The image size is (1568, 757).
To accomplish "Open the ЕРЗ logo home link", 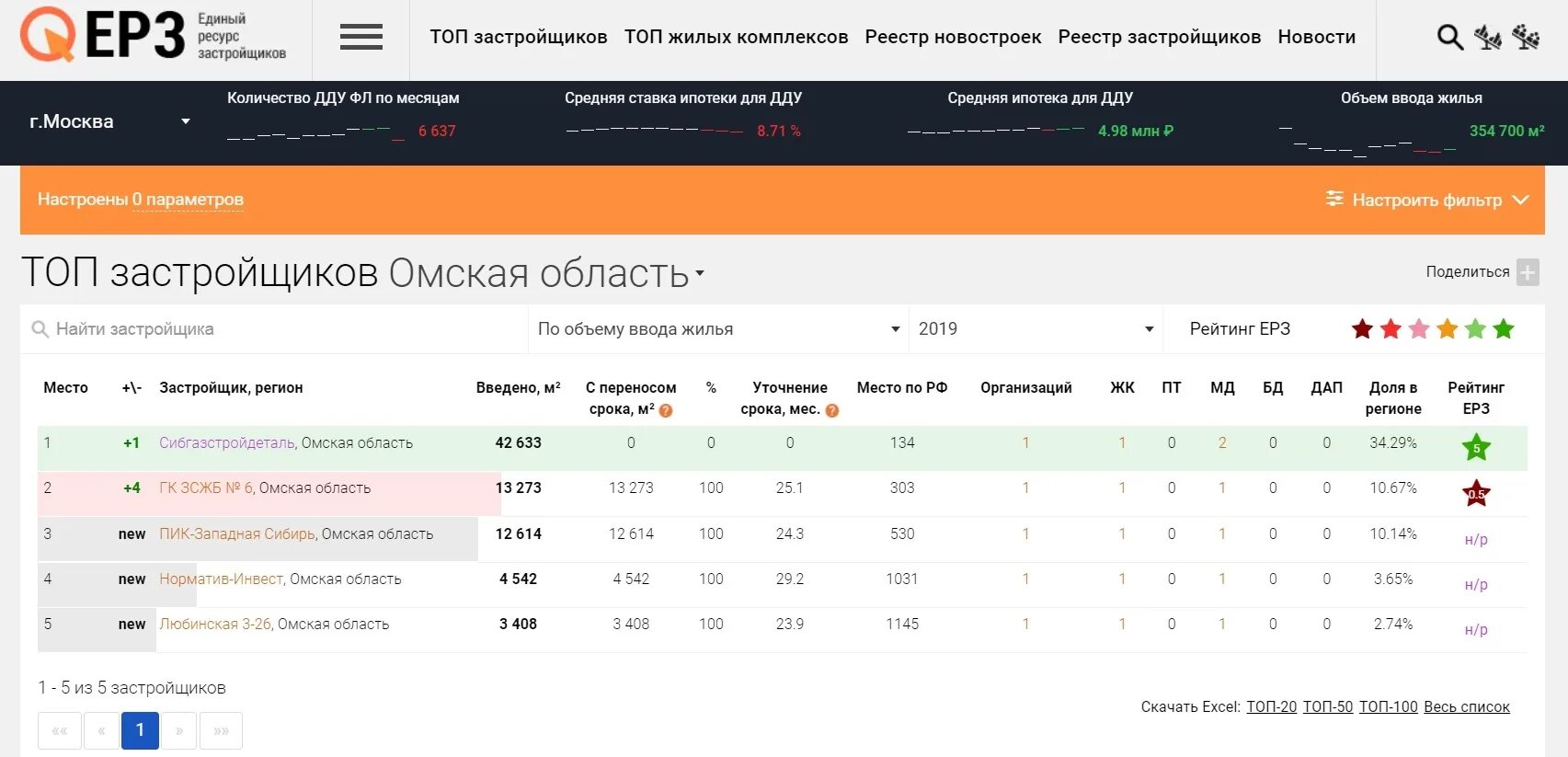I will point(153,36).
